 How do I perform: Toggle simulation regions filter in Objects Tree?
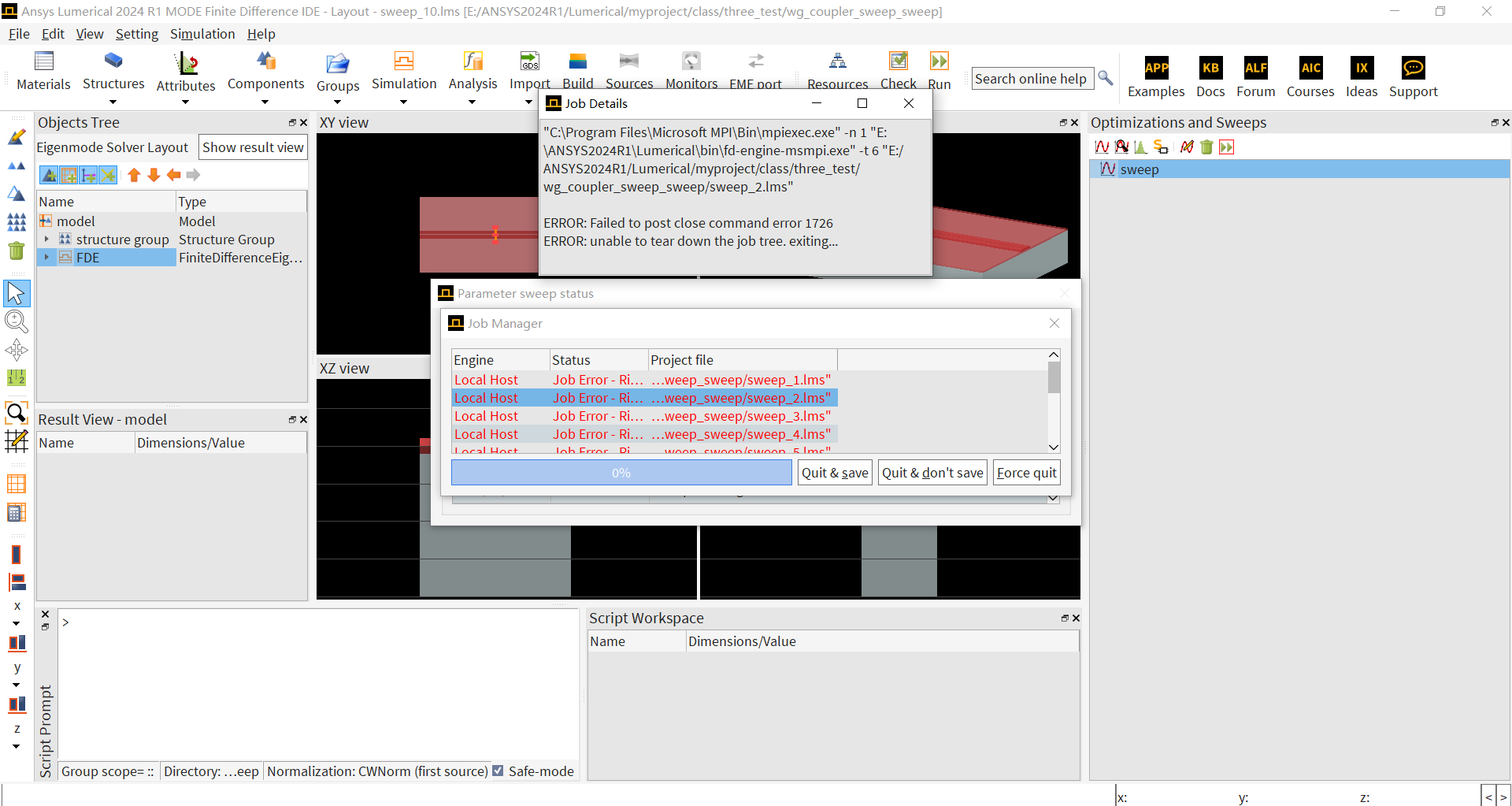[69, 175]
